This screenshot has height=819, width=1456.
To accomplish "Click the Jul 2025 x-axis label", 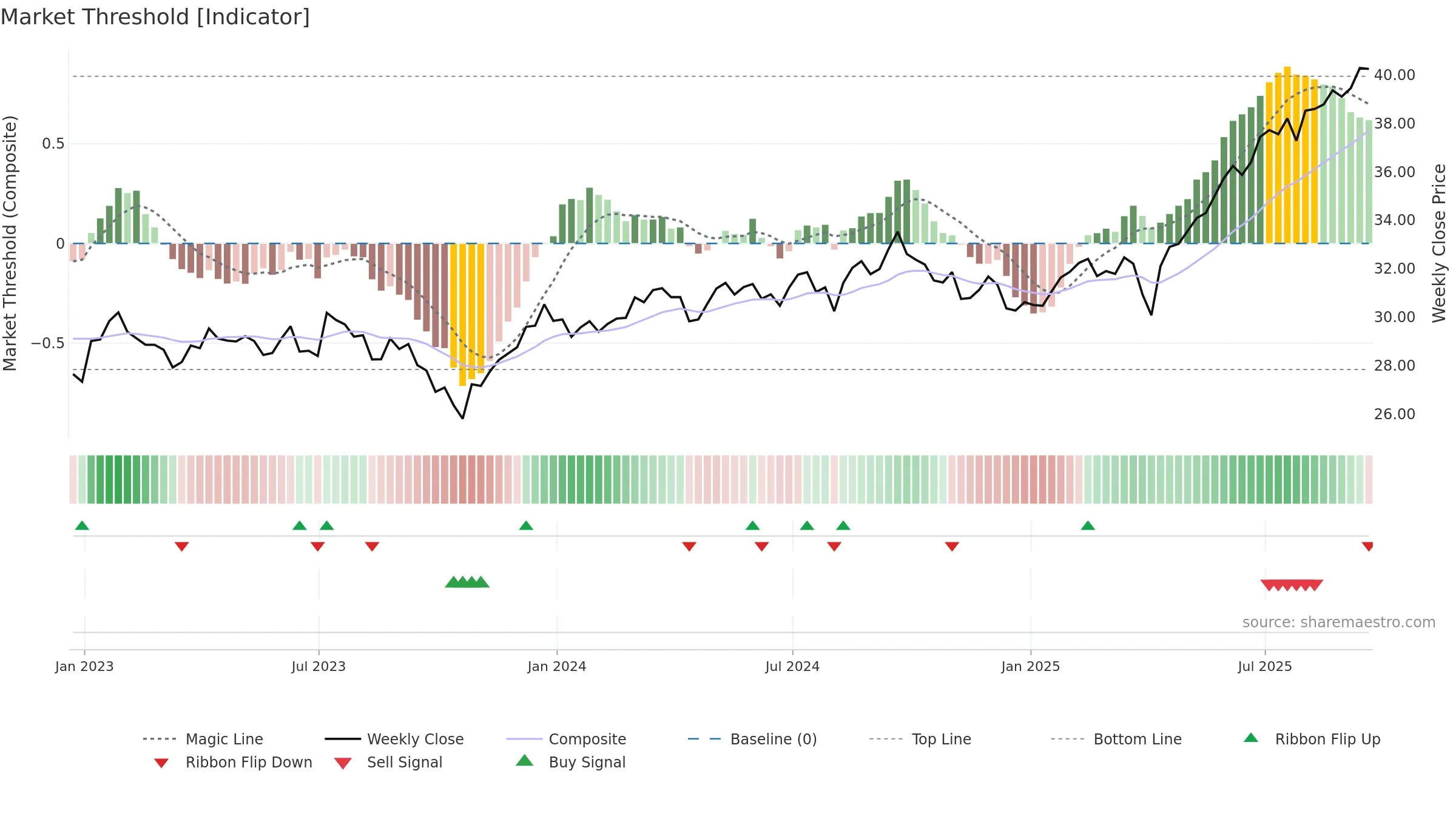I will click(1265, 666).
